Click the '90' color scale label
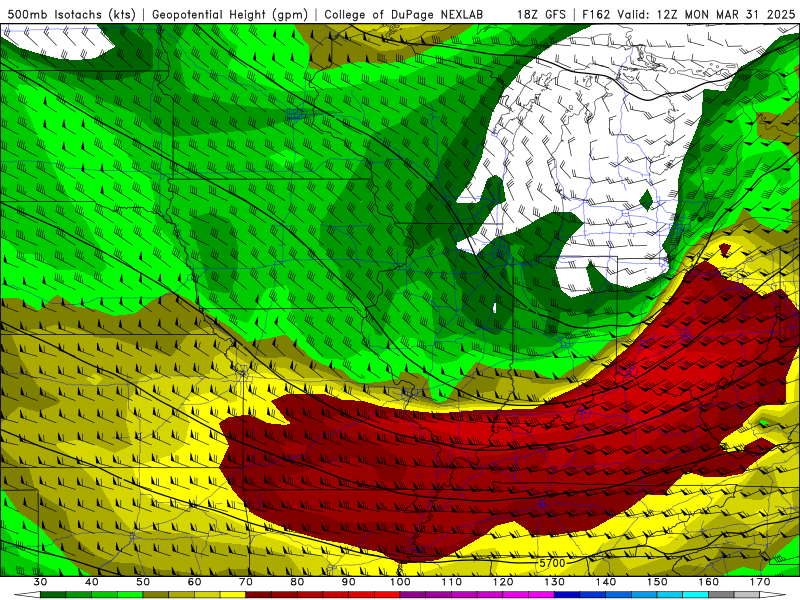This screenshot has height=600, width=800. click(348, 582)
